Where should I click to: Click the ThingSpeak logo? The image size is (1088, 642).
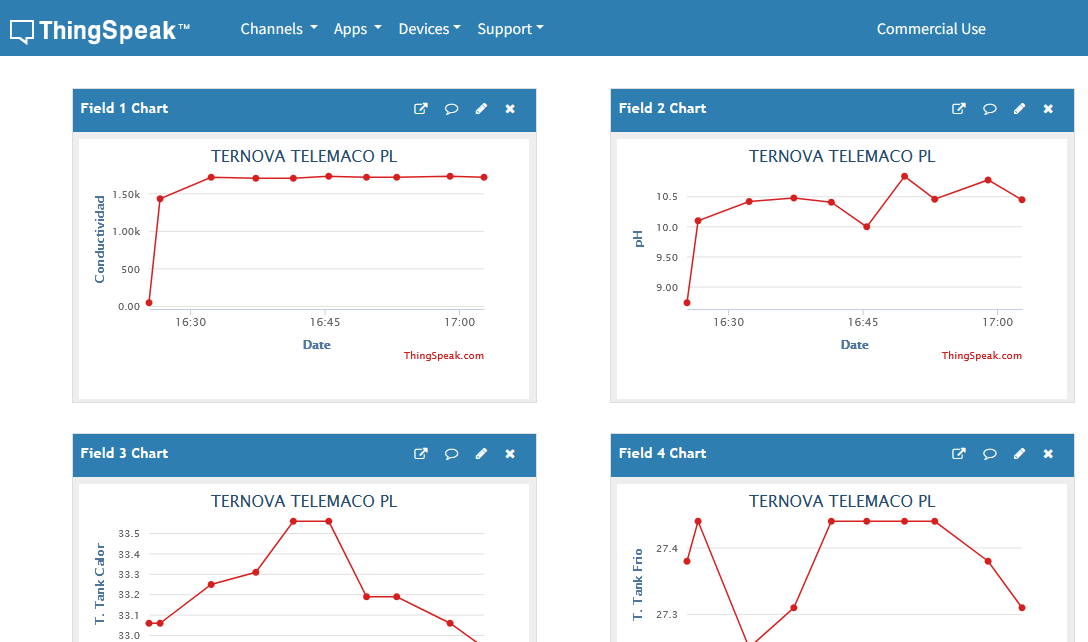[x=100, y=31]
